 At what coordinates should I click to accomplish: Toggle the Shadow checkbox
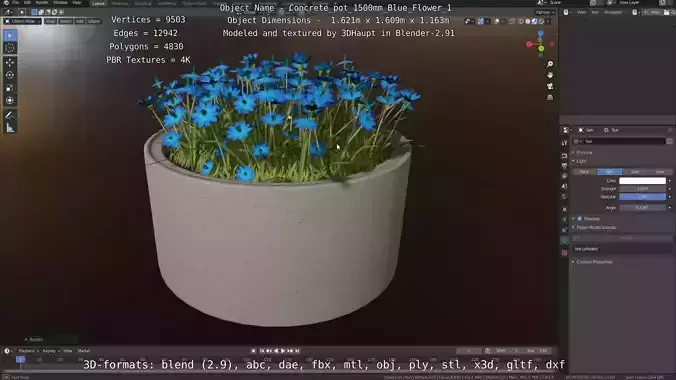pos(579,219)
